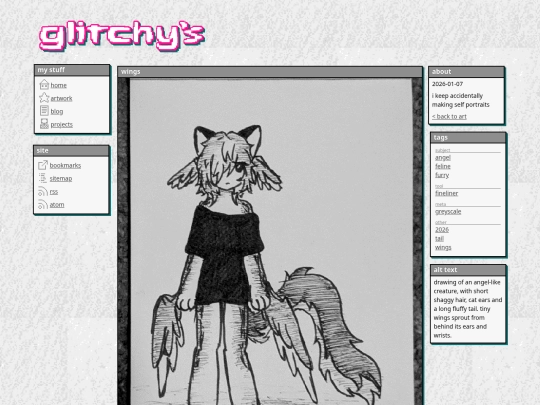
Task: Visit the projects page
Action: pos(62,124)
